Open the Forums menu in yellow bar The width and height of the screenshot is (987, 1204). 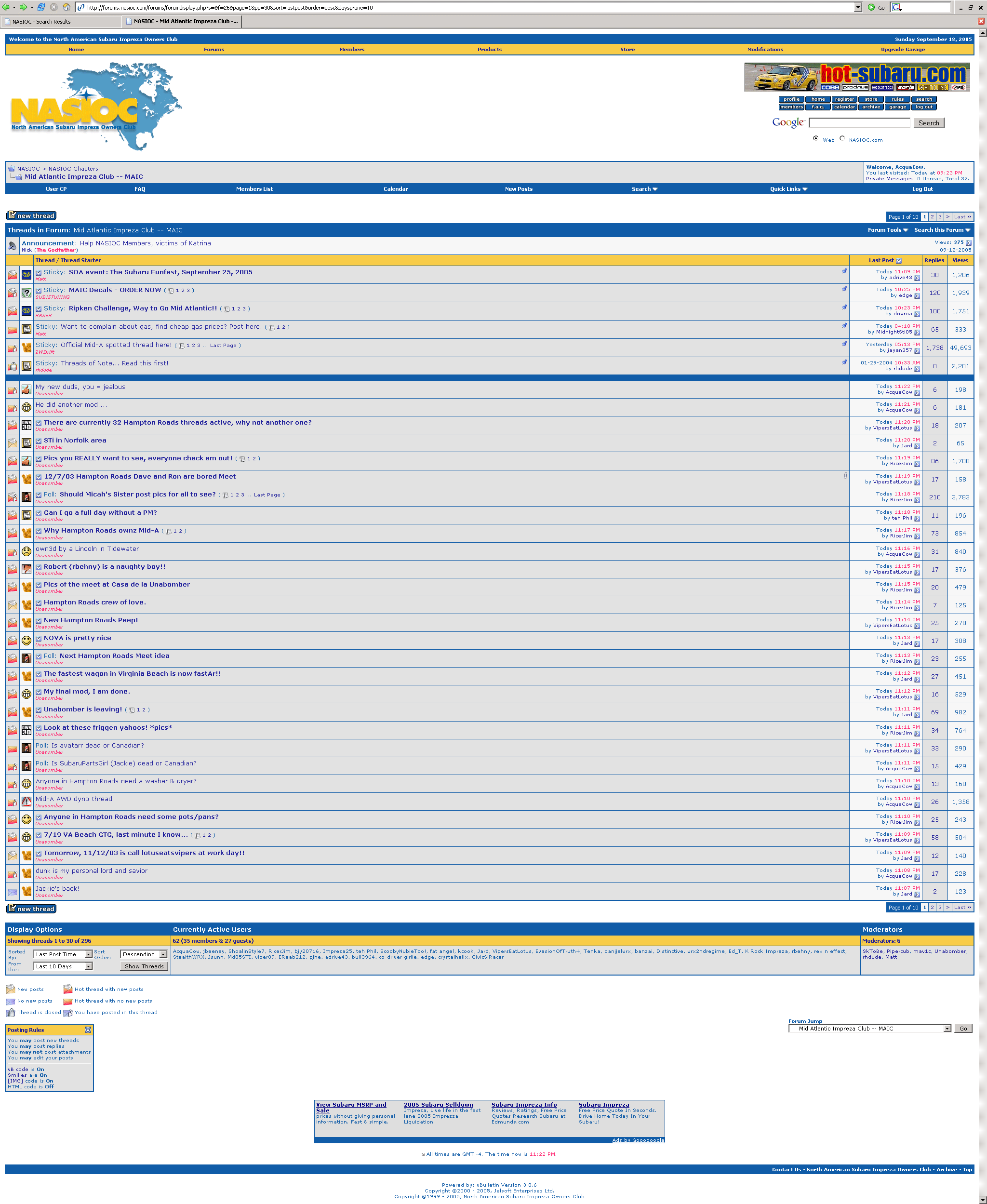coord(214,50)
